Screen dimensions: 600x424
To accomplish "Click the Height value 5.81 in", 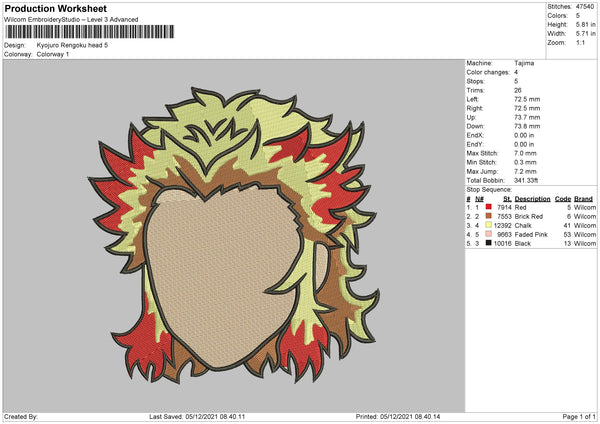I will click(x=586, y=24).
